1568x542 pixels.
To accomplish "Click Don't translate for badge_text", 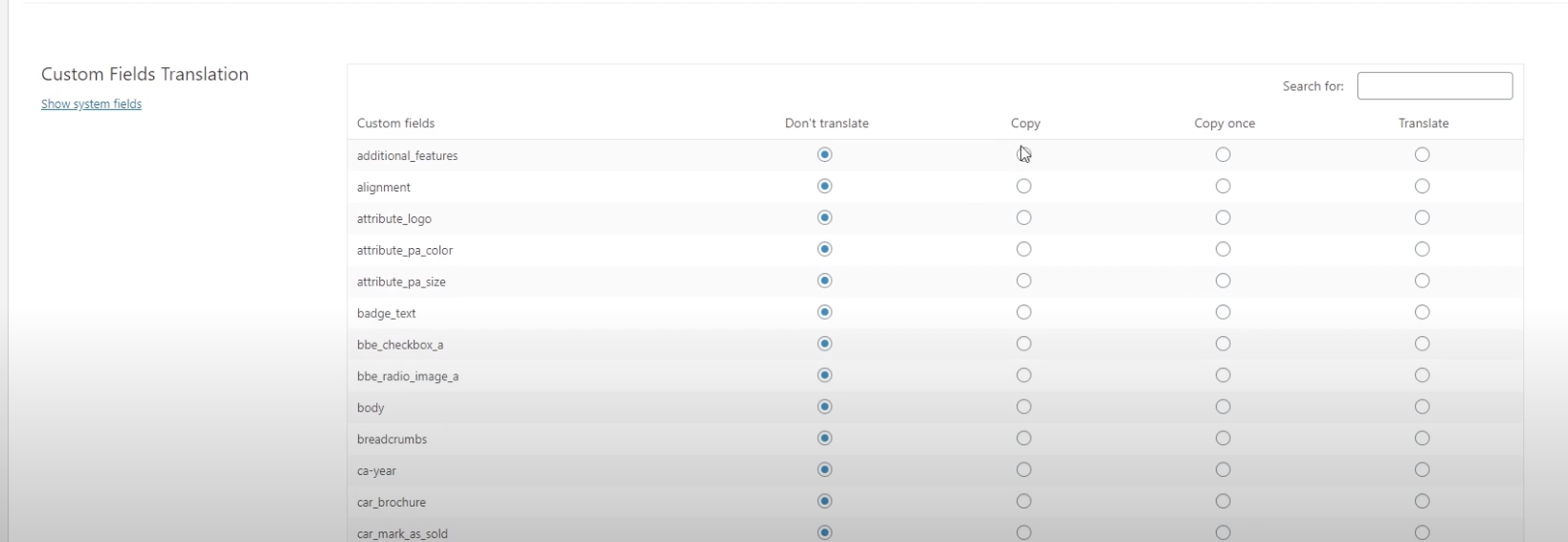I will click(824, 312).
